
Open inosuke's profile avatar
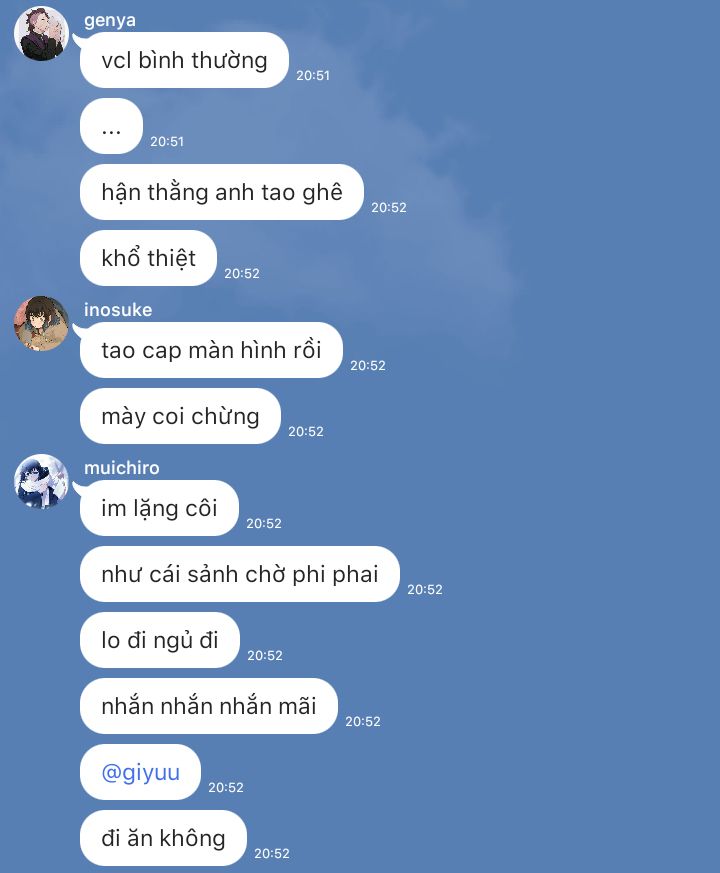tap(41, 323)
